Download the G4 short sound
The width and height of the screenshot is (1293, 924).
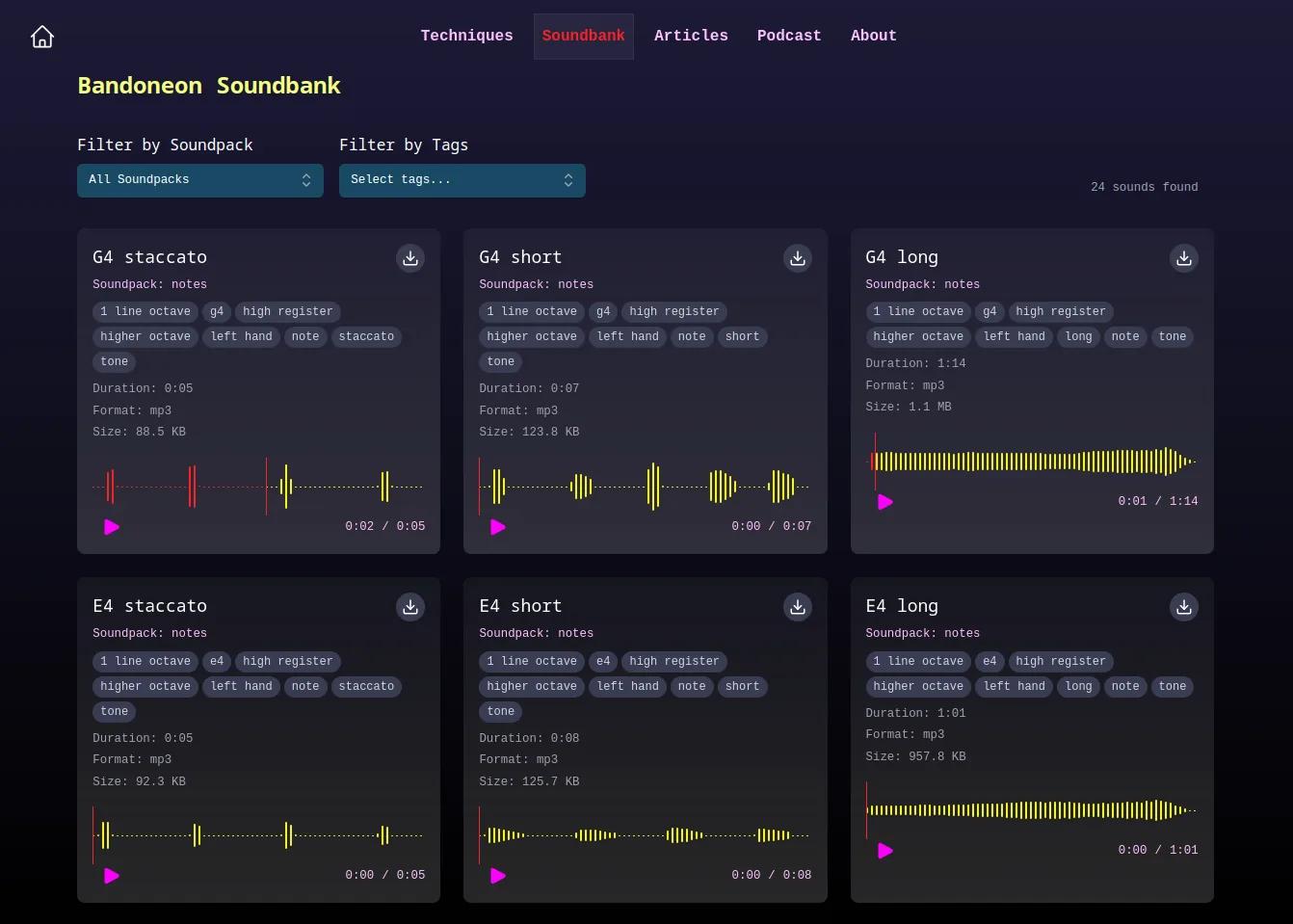[797, 258]
